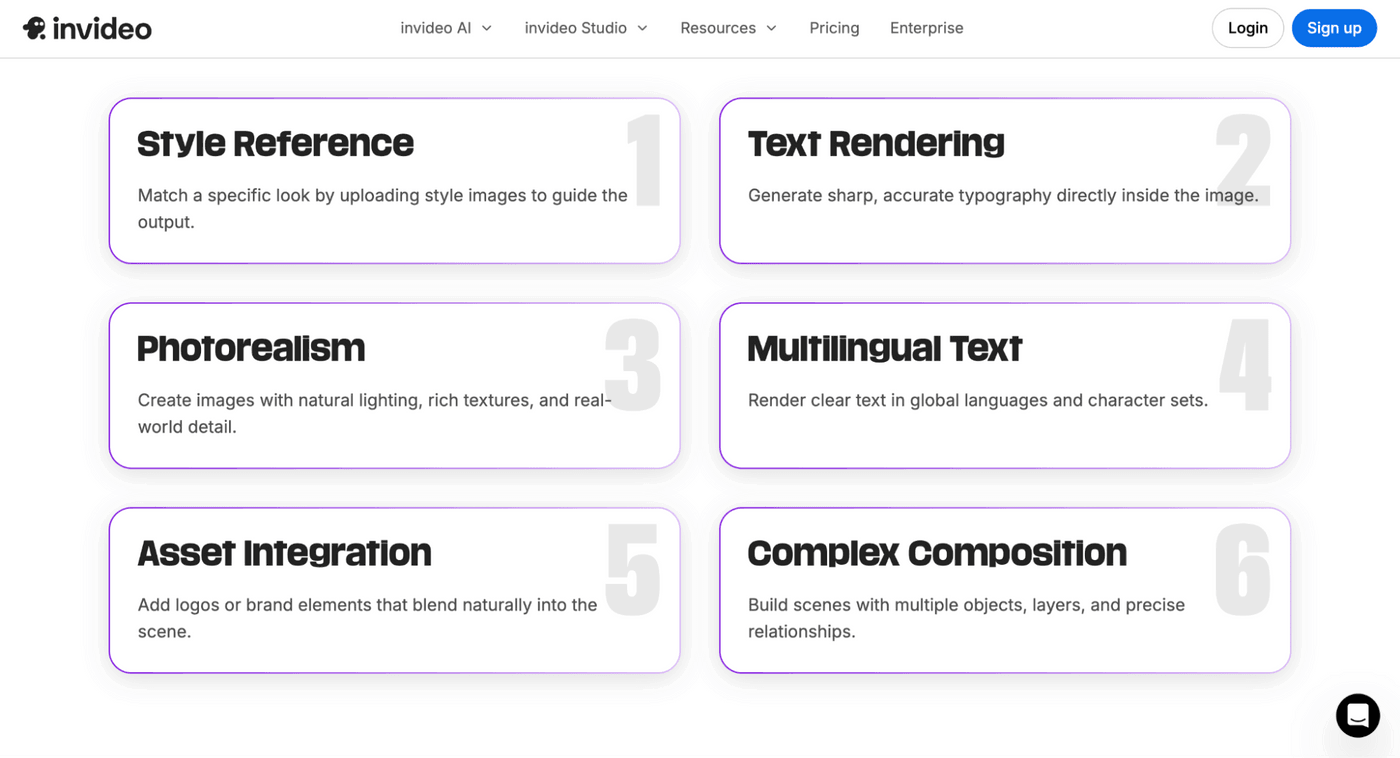Screen dimensions: 1400x758
Task: Open the Multilingual Text card heading
Action: [885, 349]
